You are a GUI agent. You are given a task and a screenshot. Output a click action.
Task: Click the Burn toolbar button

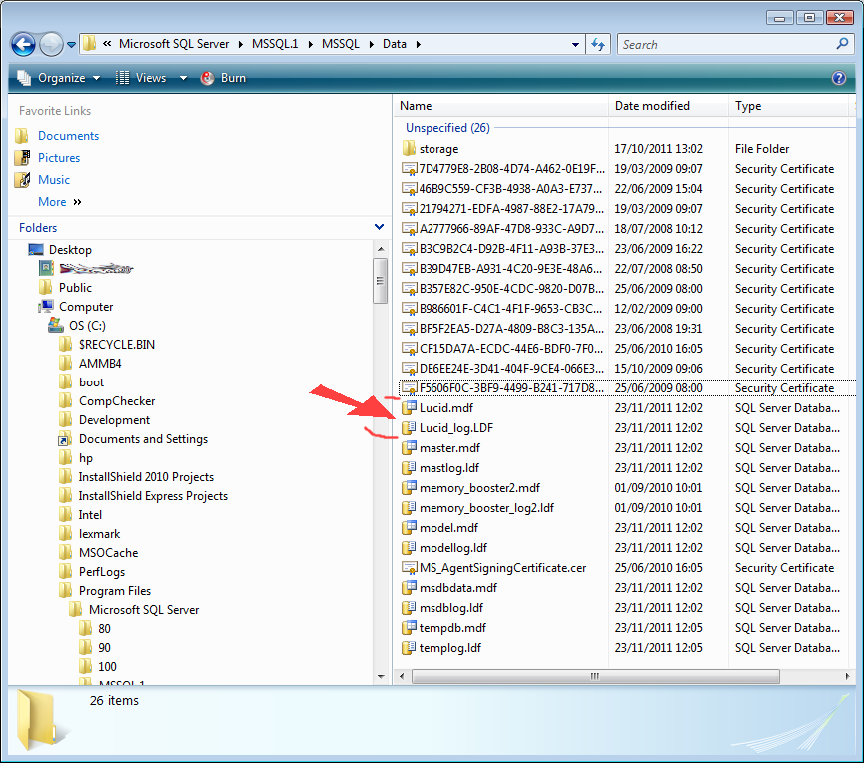pos(224,78)
